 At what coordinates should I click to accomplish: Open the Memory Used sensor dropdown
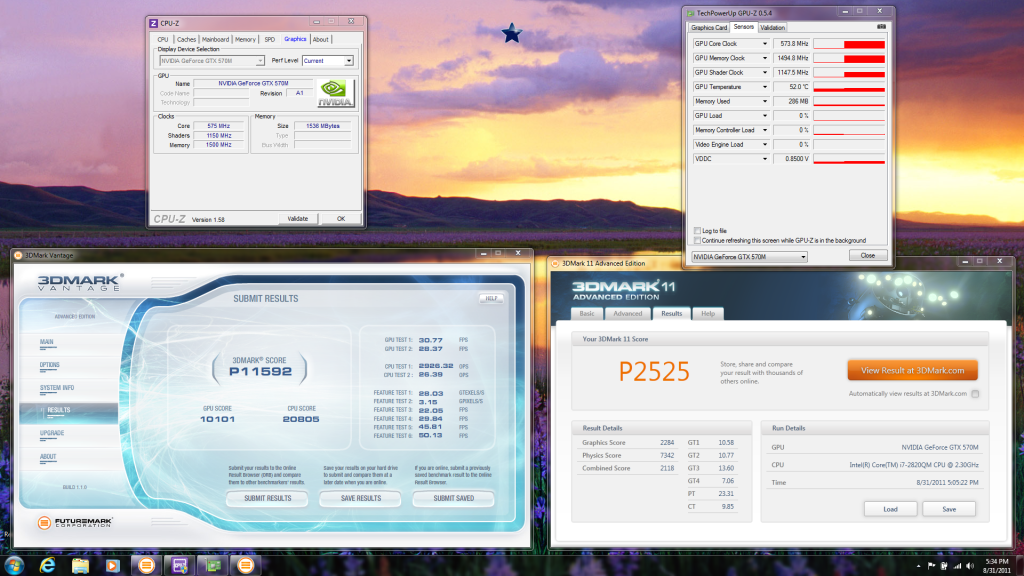click(x=765, y=101)
